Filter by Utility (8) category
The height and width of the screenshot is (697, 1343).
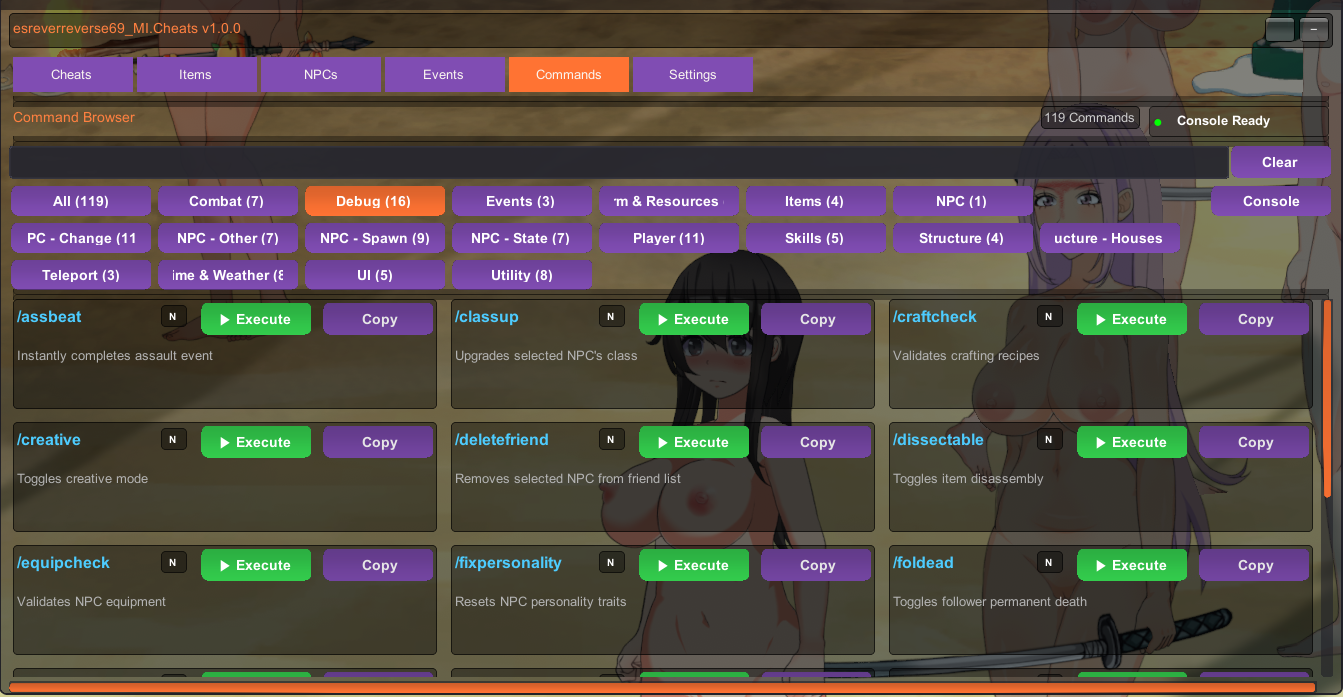click(521, 275)
